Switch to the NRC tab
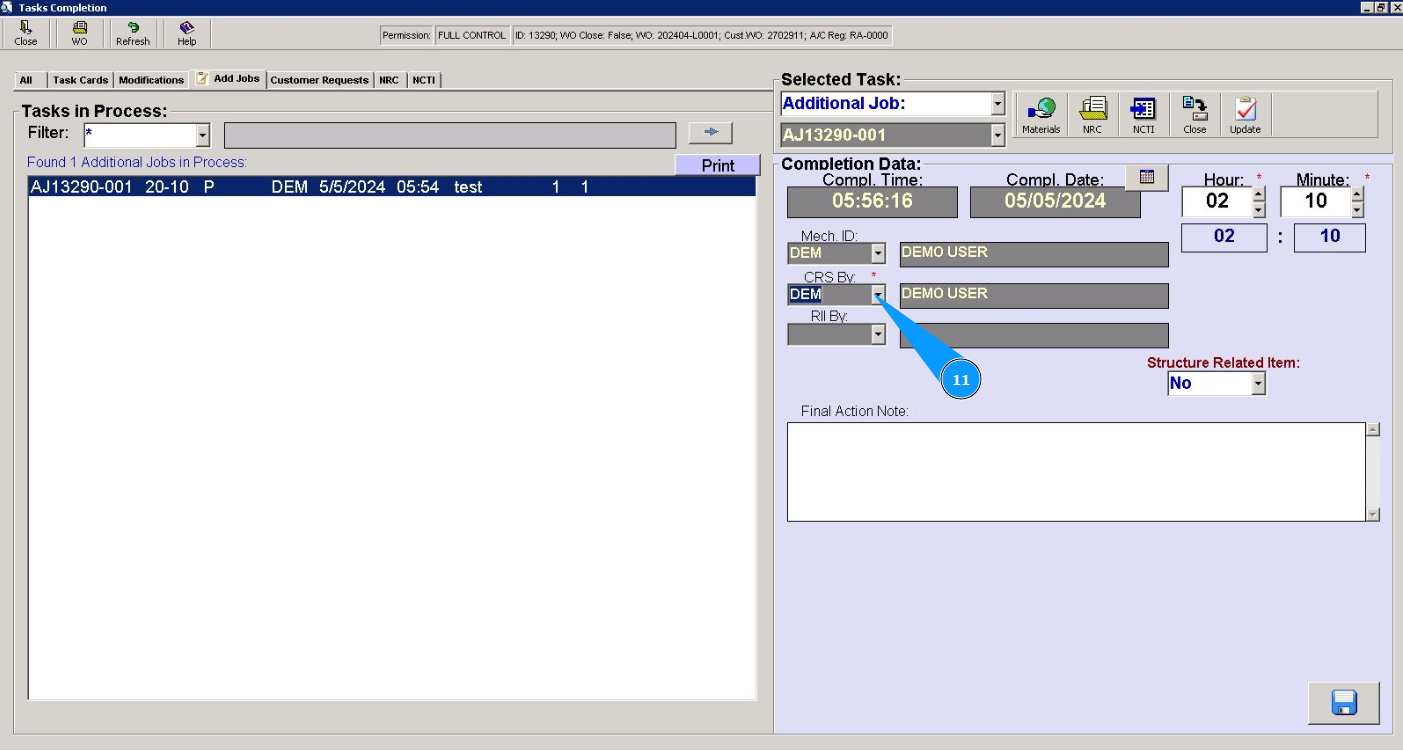The height and width of the screenshot is (751, 1403). pos(389,80)
